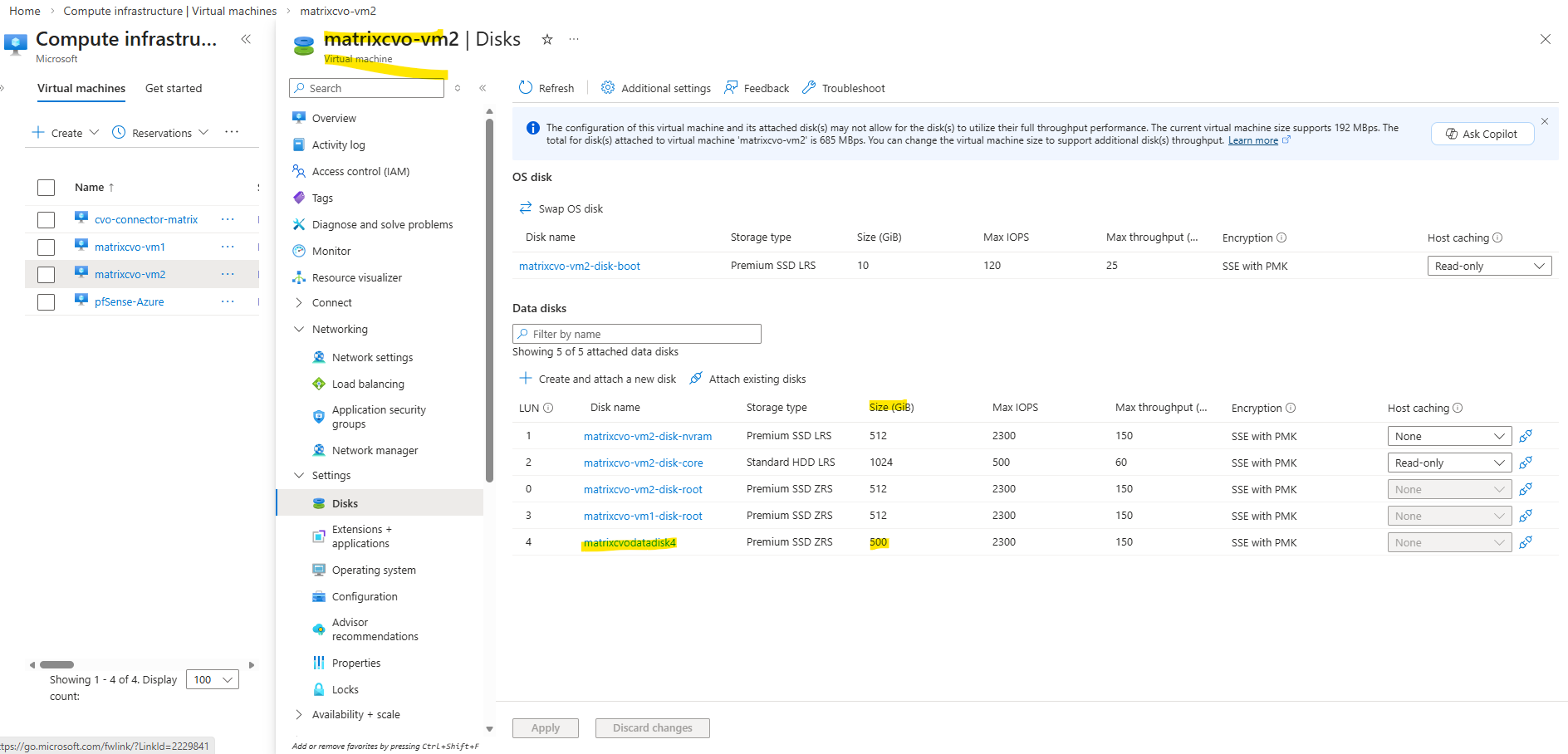The width and height of the screenshot is (1568, 754).
Task: Open the matrixcvodatadisk4 disk link
Action: (x=630, y=543)
